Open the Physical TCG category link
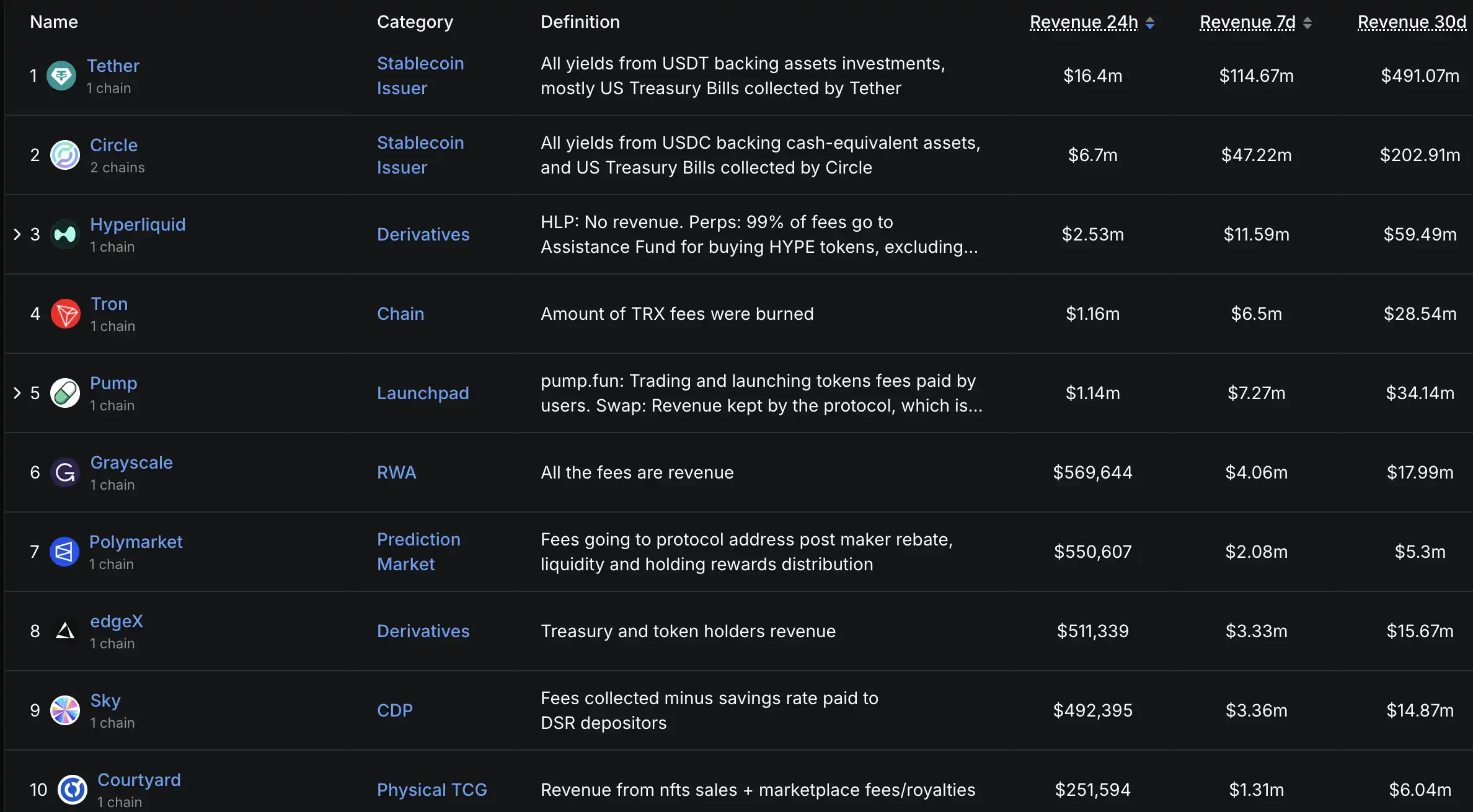1473x812 pixels. (x=431, y=790)
